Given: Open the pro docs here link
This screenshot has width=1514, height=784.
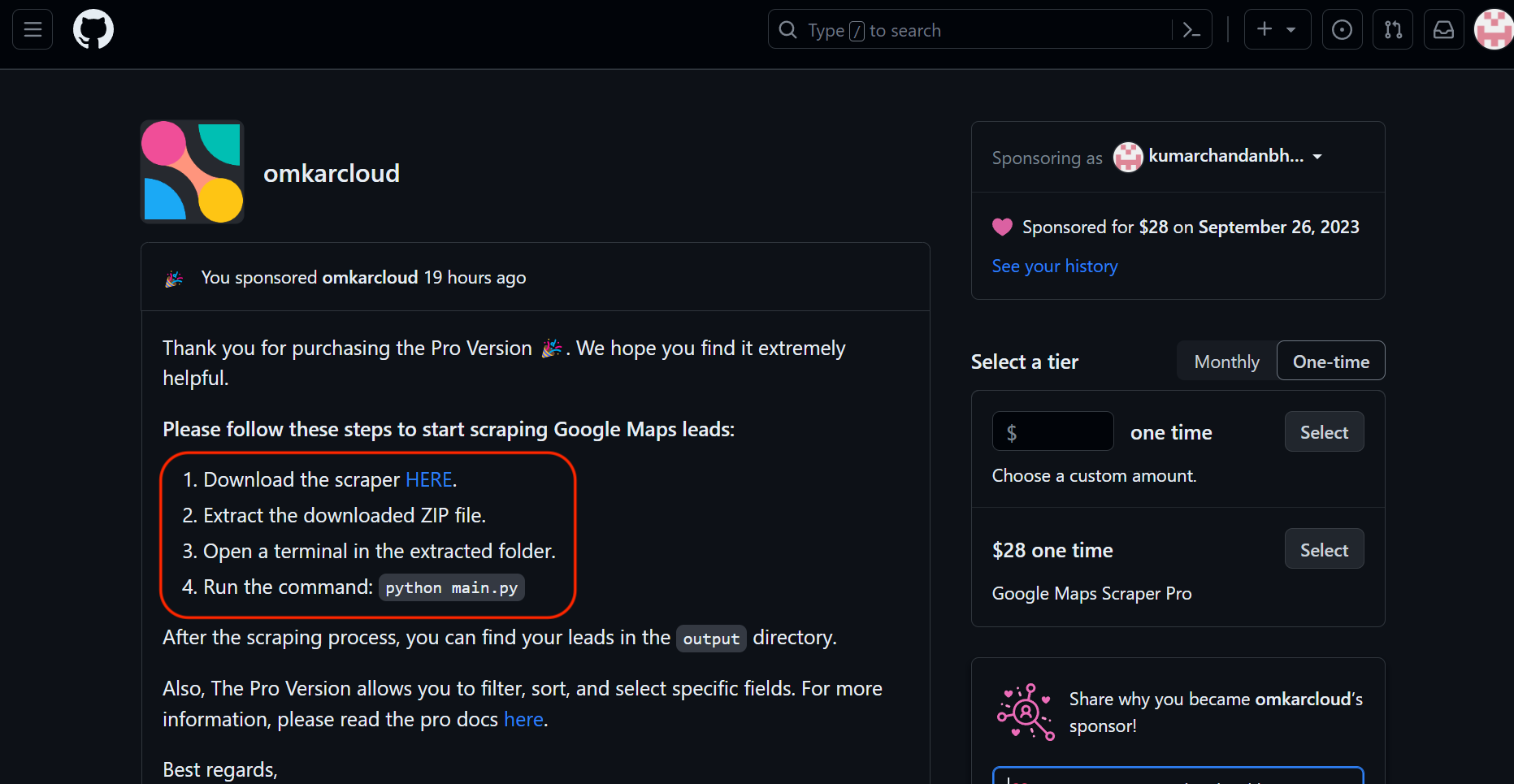Looking at the screenshot, I should tap(523, 720).
